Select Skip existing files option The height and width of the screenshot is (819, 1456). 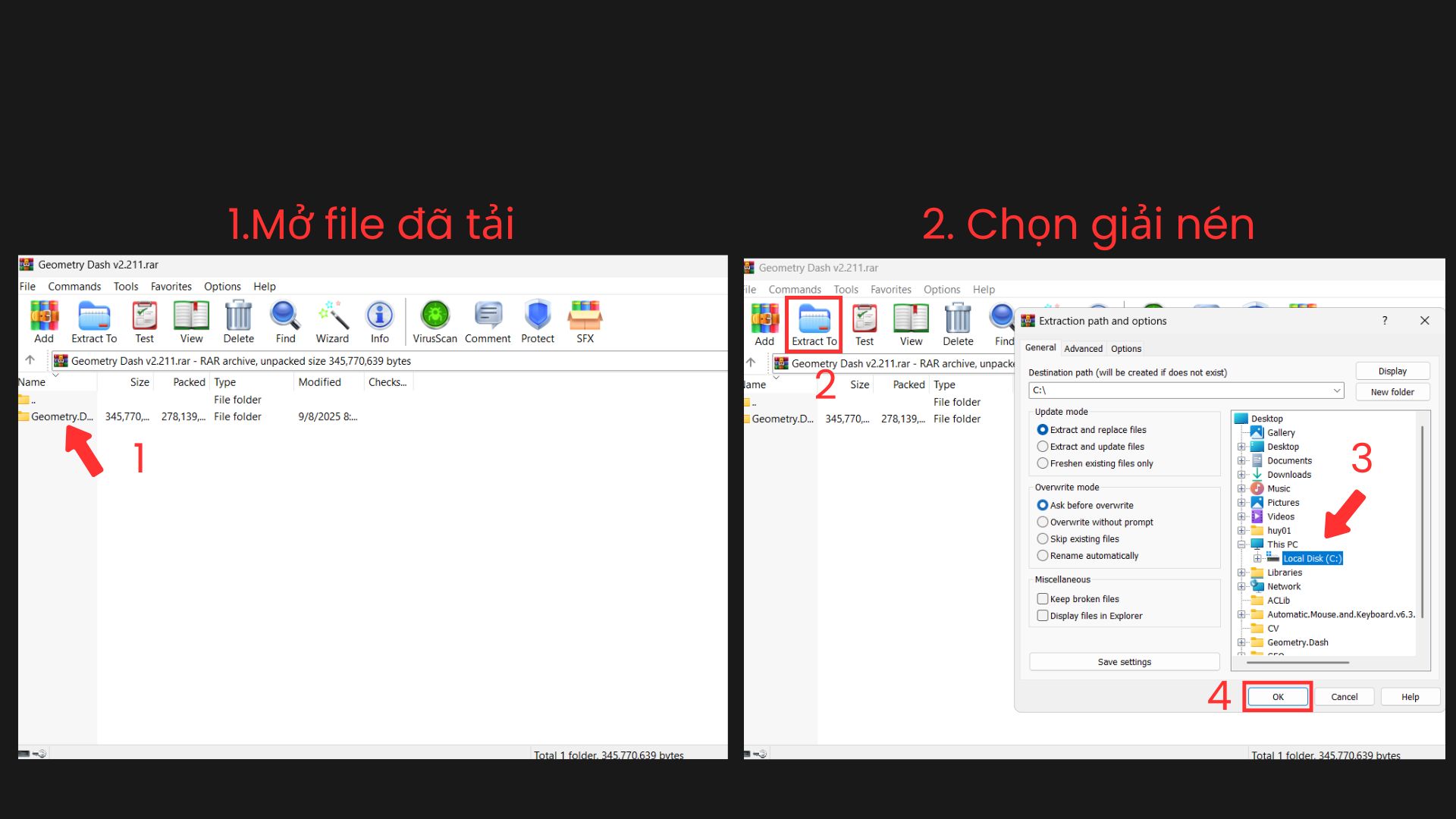[x=1078, y=538]
